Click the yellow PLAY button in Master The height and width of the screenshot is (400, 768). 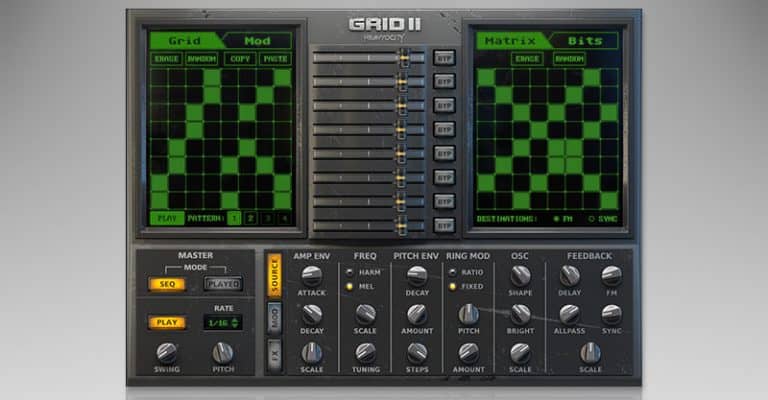[x=167, y=323]
